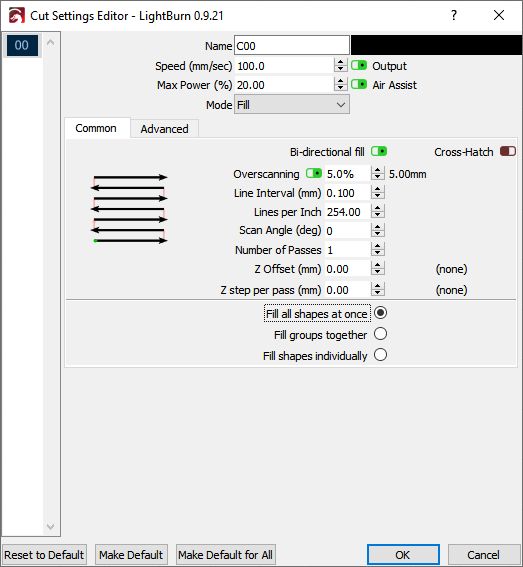Select Fill groups together option
Image resolution: width=523 pixels, height=567 pixels.
click(380, 334)
